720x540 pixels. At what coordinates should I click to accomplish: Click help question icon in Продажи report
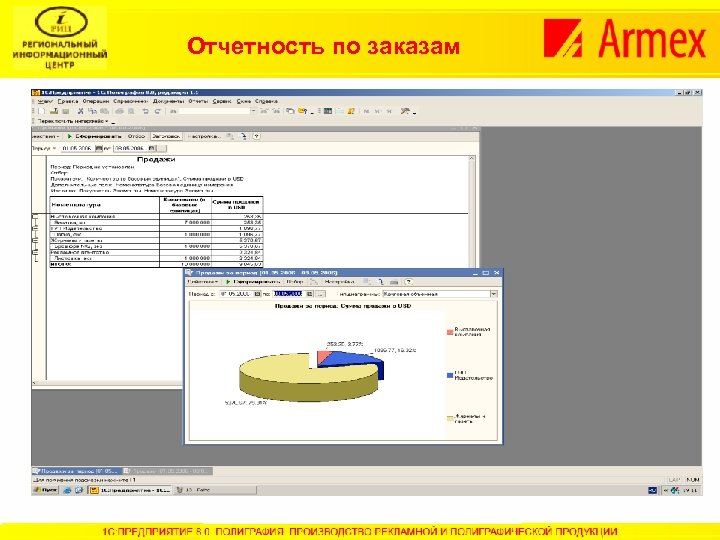(x=257, y=136)
